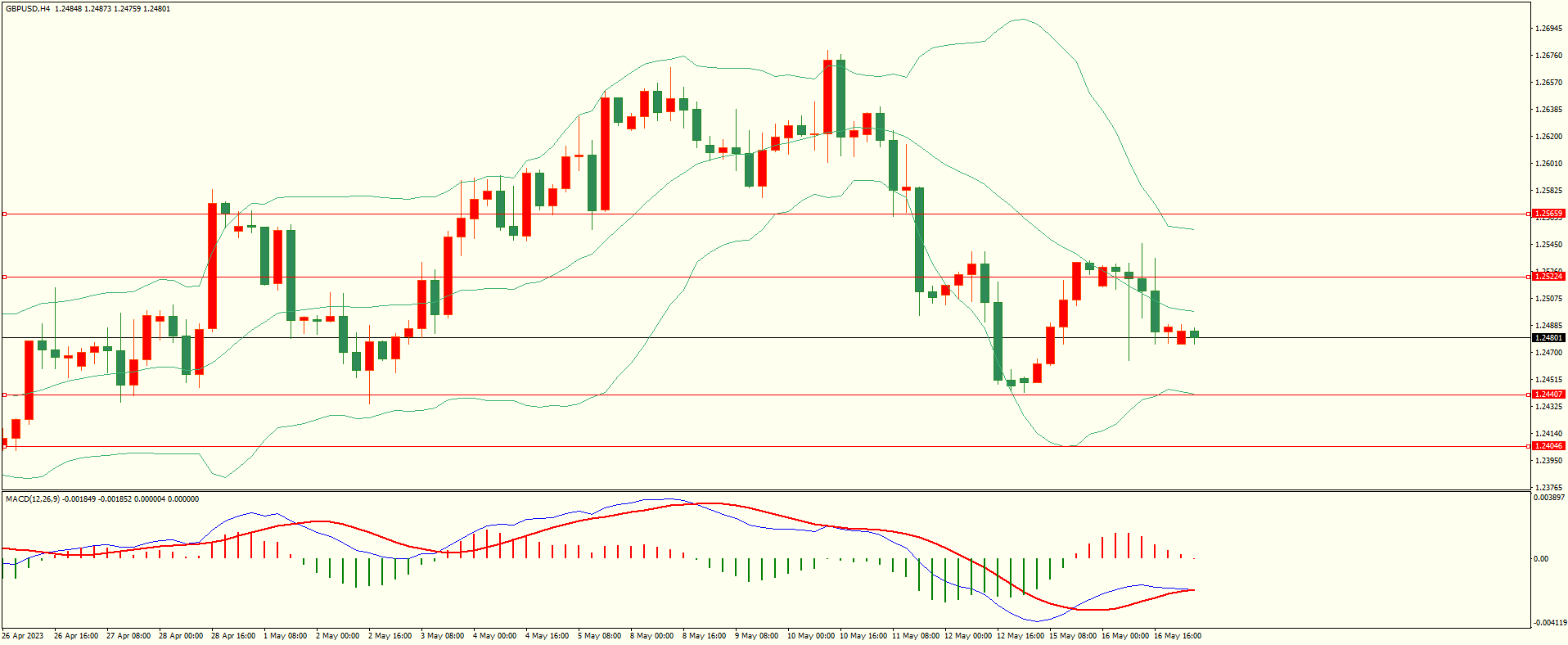Select the 1.25224 horizontal line price tag
Viewport: 1568px width, 645px height.
pos(1548,277)
